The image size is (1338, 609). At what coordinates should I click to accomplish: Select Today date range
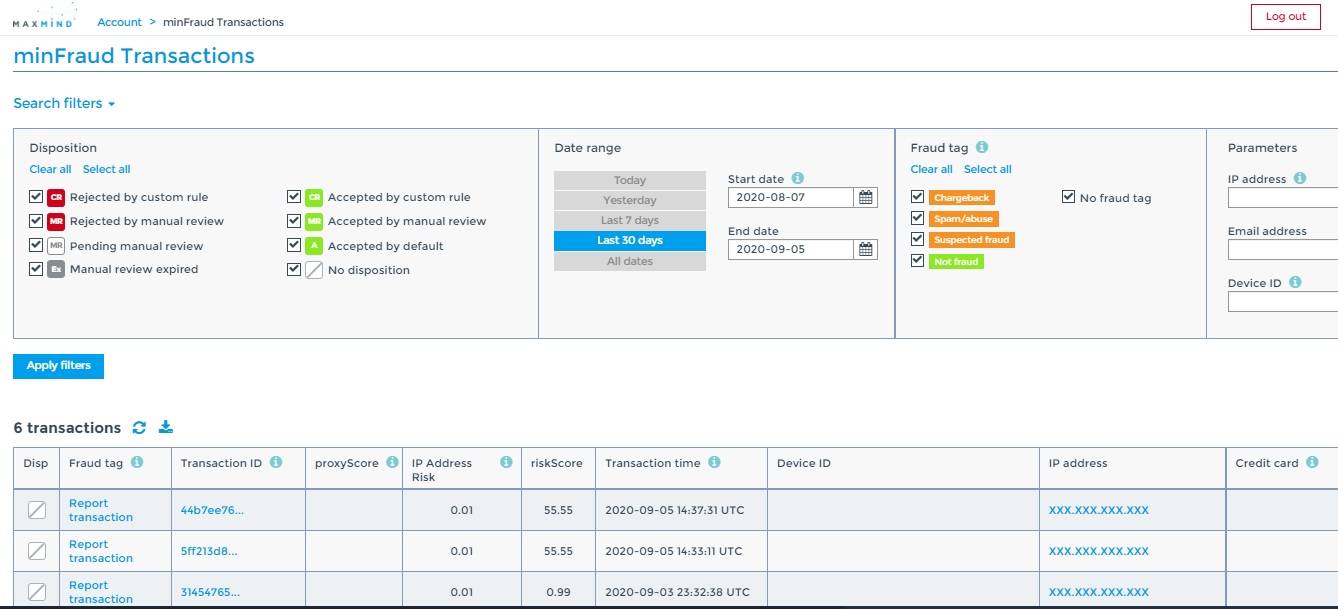coord(630,180)
